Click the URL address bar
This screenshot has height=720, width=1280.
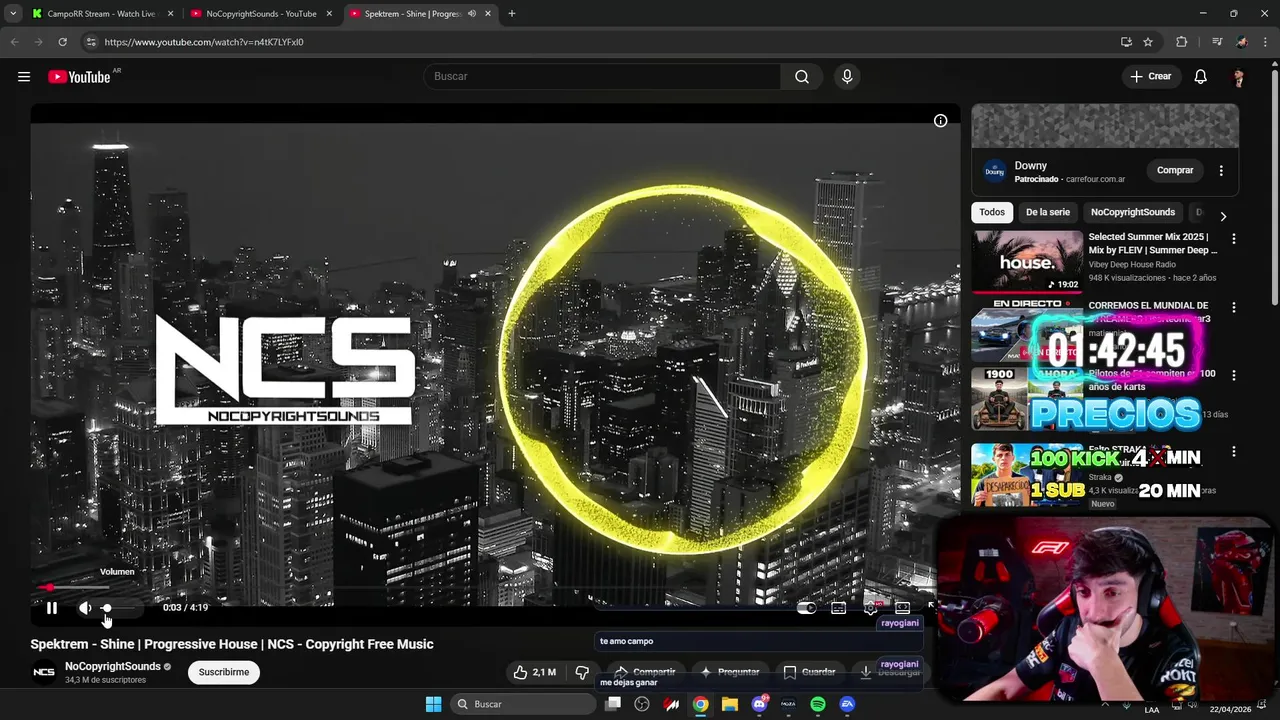coord(600,42)
